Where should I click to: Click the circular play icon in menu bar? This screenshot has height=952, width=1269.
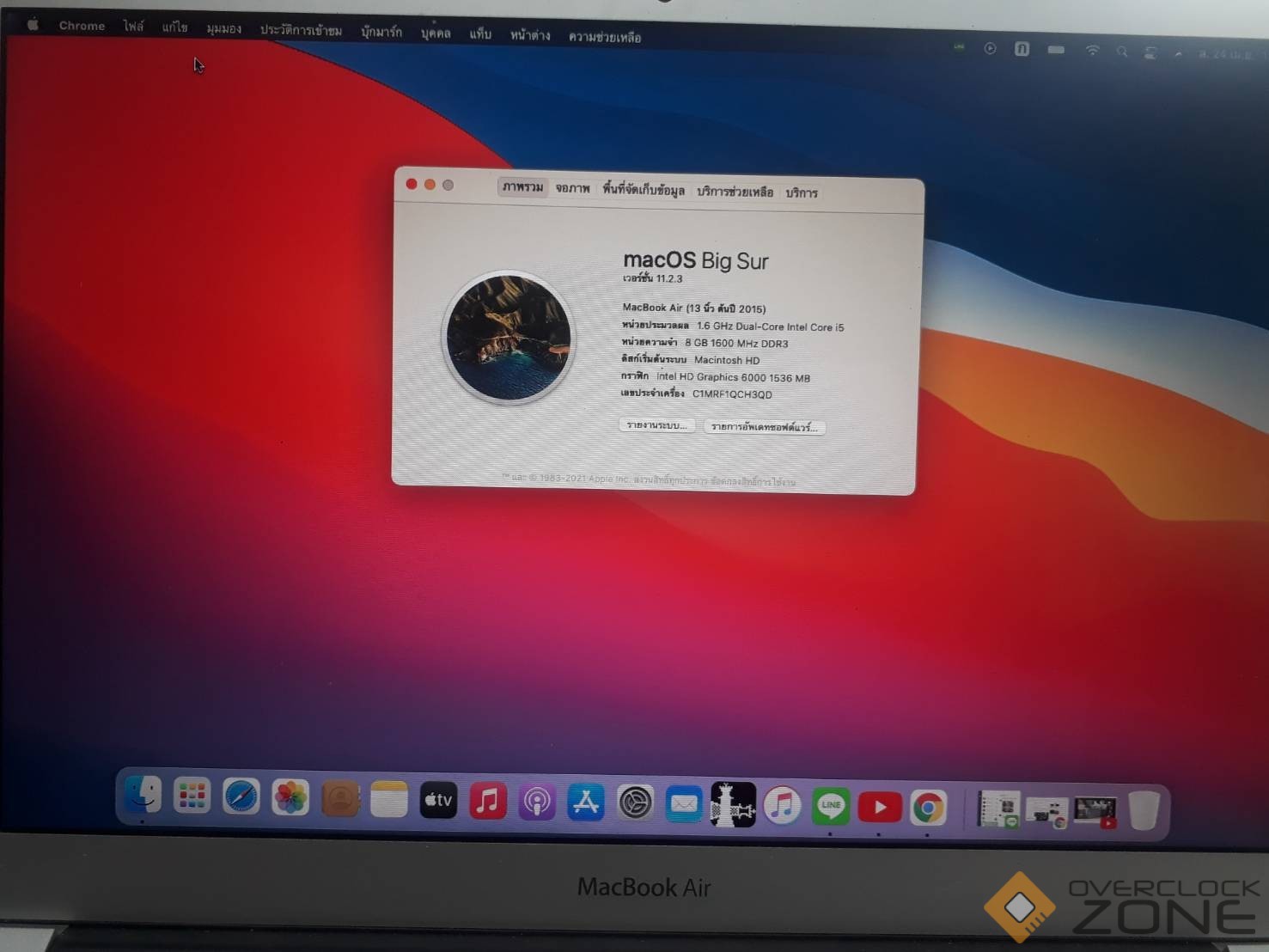[990, 49]
